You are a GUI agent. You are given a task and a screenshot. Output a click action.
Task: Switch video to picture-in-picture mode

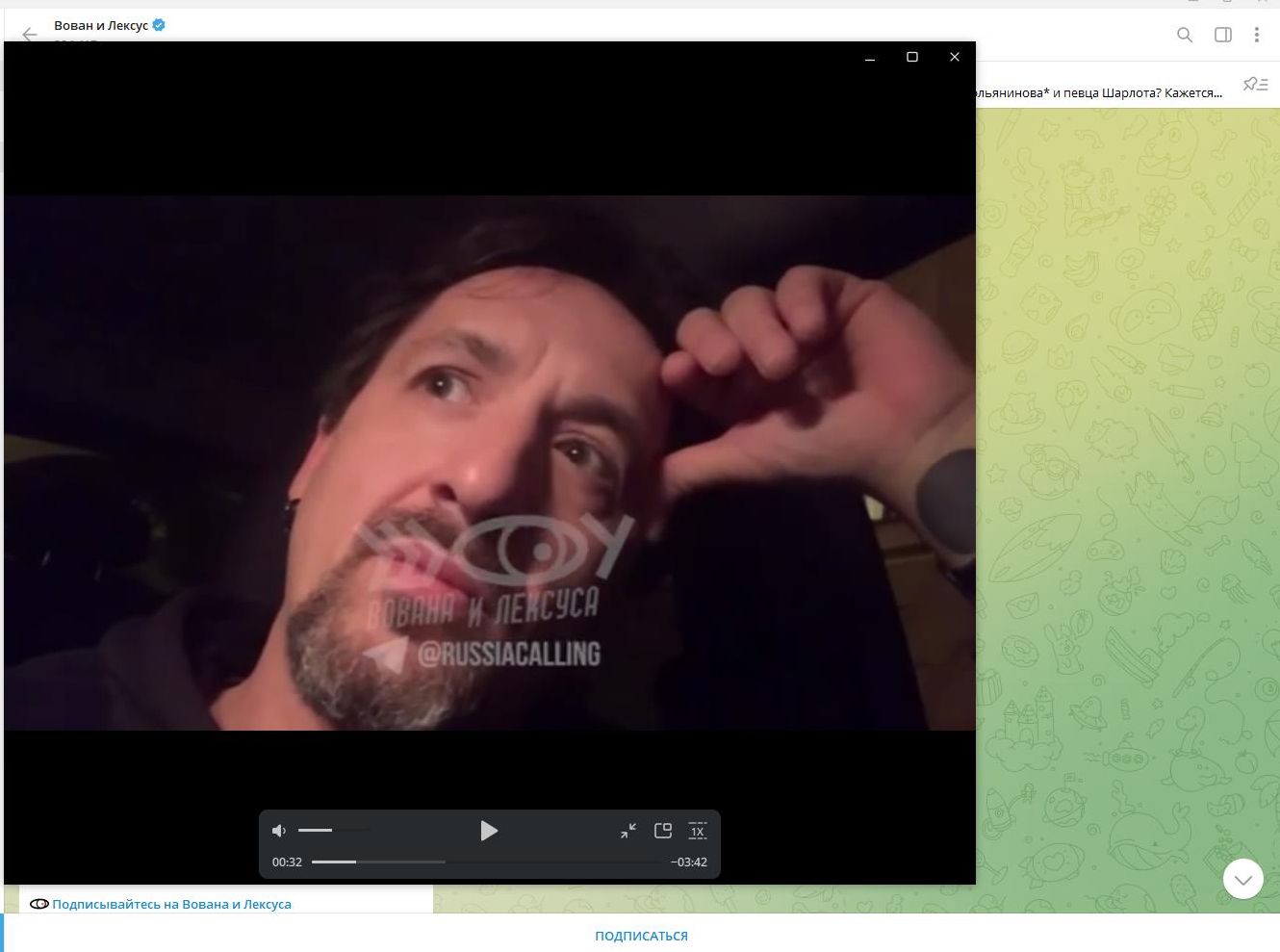(x=663, y=831)
